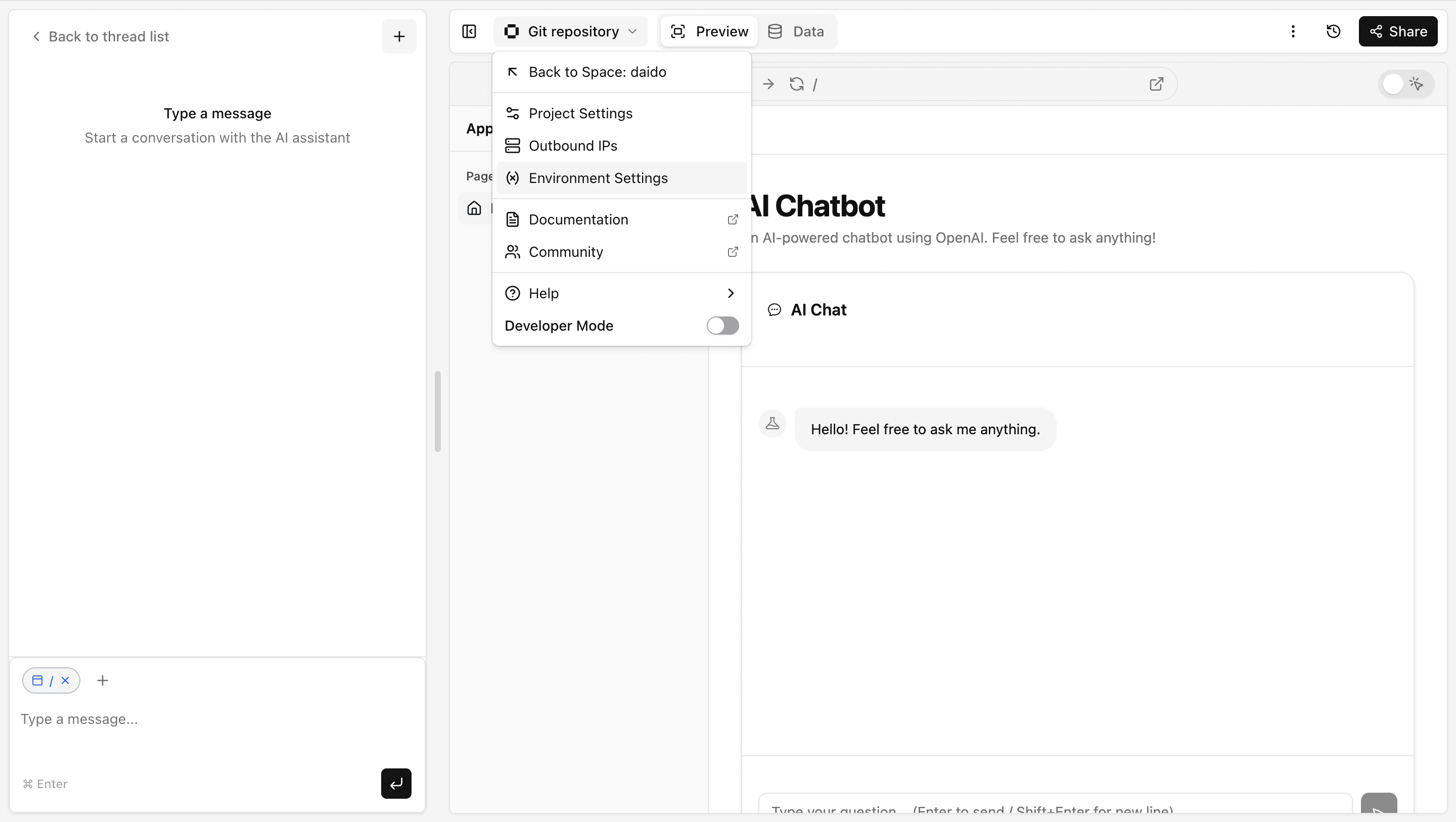Add context with plus button
This screenshot has width=1456, height=822.
(x=102, y=680)
